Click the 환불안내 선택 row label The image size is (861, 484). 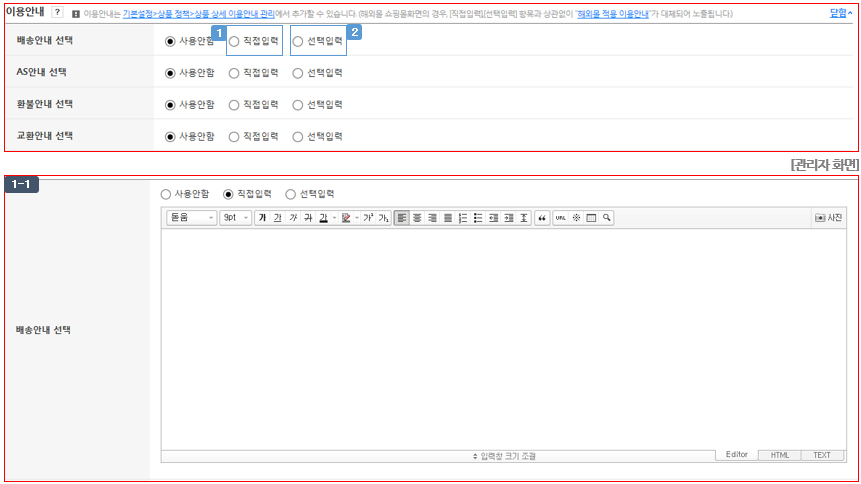pyautogui.click(x=44, y=104)
